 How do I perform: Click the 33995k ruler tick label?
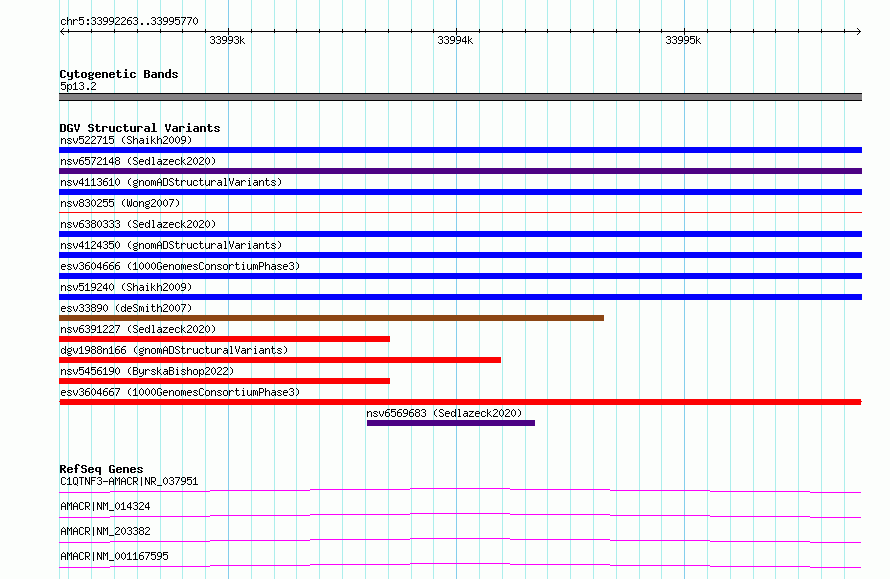tap(683, 40)
